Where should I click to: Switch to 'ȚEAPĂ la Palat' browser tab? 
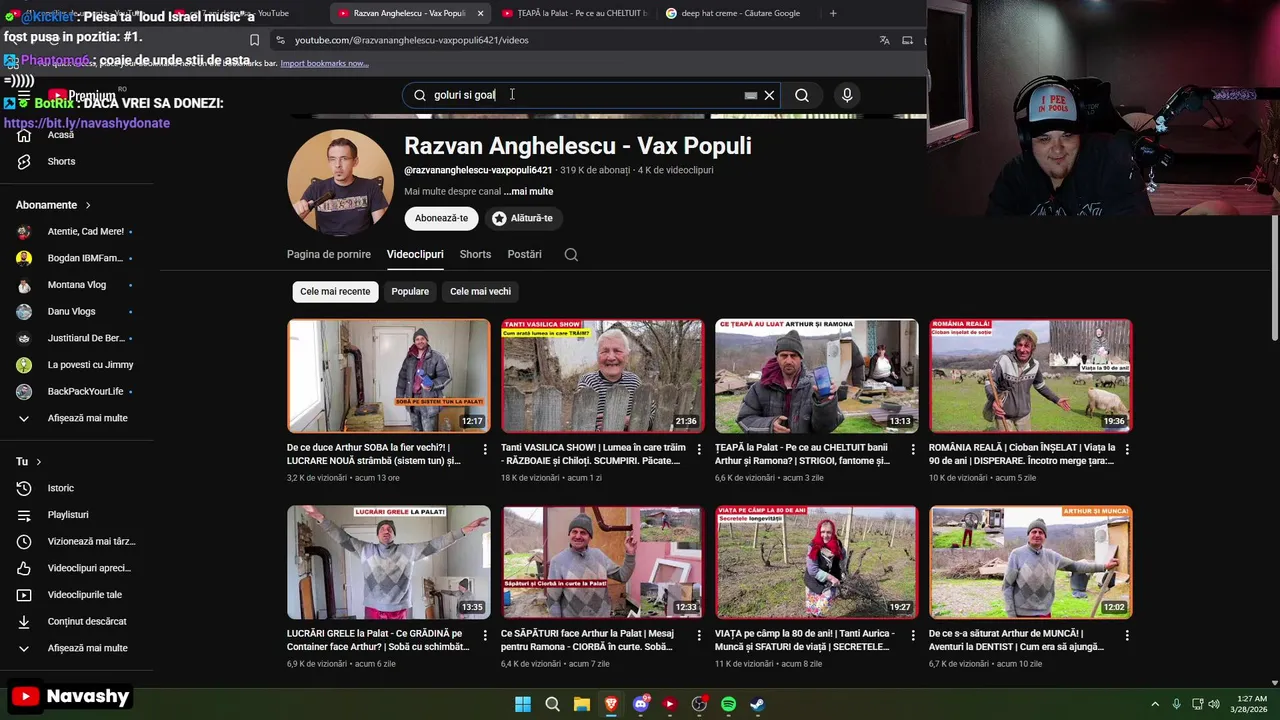click(574, 13)
